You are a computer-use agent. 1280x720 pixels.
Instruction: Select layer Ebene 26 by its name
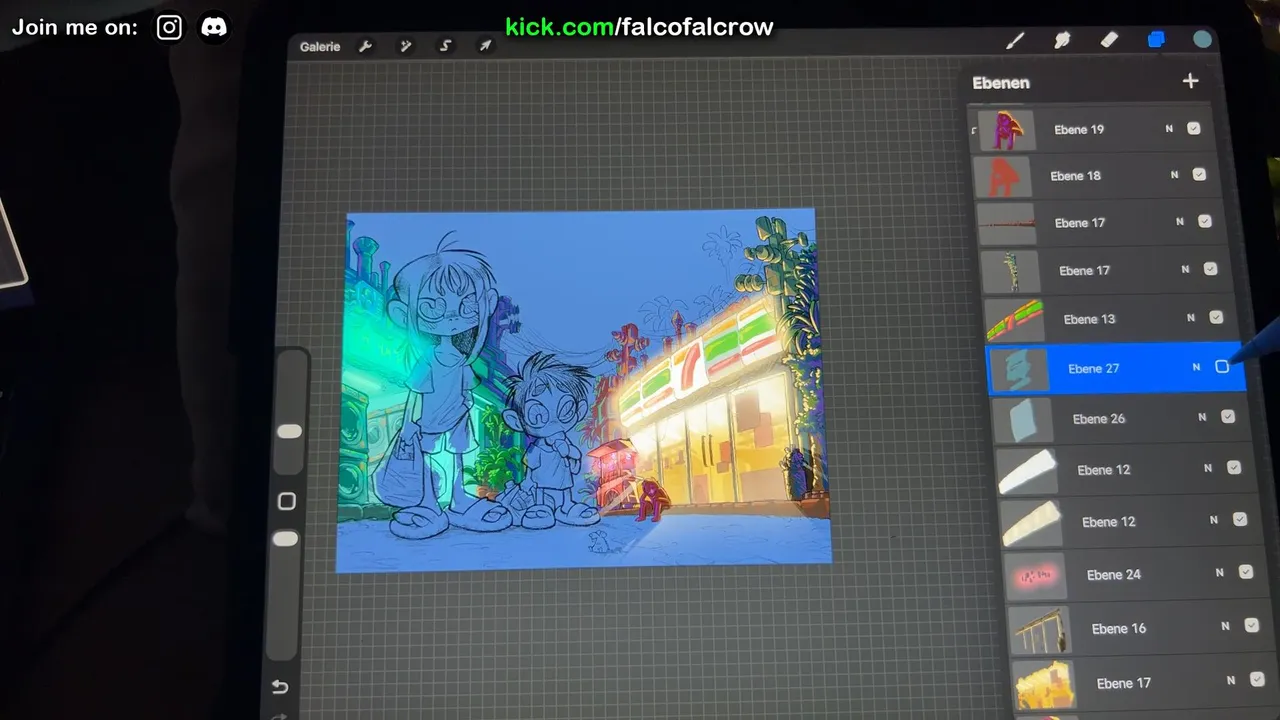[x=1099, y=419]
